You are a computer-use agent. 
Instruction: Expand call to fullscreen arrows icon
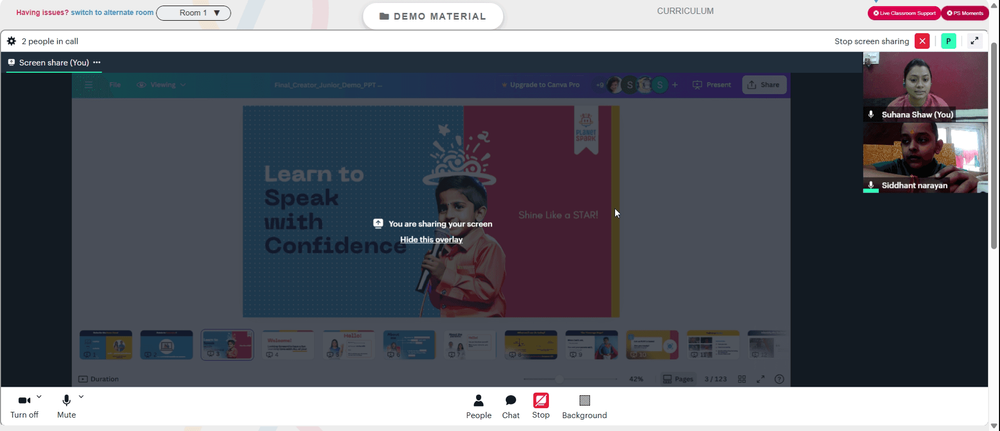(x=974, y=41)
